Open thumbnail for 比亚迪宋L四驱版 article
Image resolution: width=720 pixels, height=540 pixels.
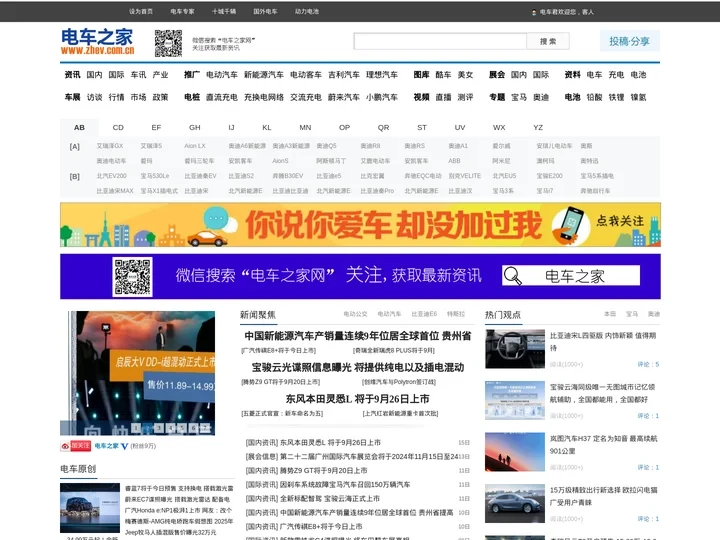515,349
